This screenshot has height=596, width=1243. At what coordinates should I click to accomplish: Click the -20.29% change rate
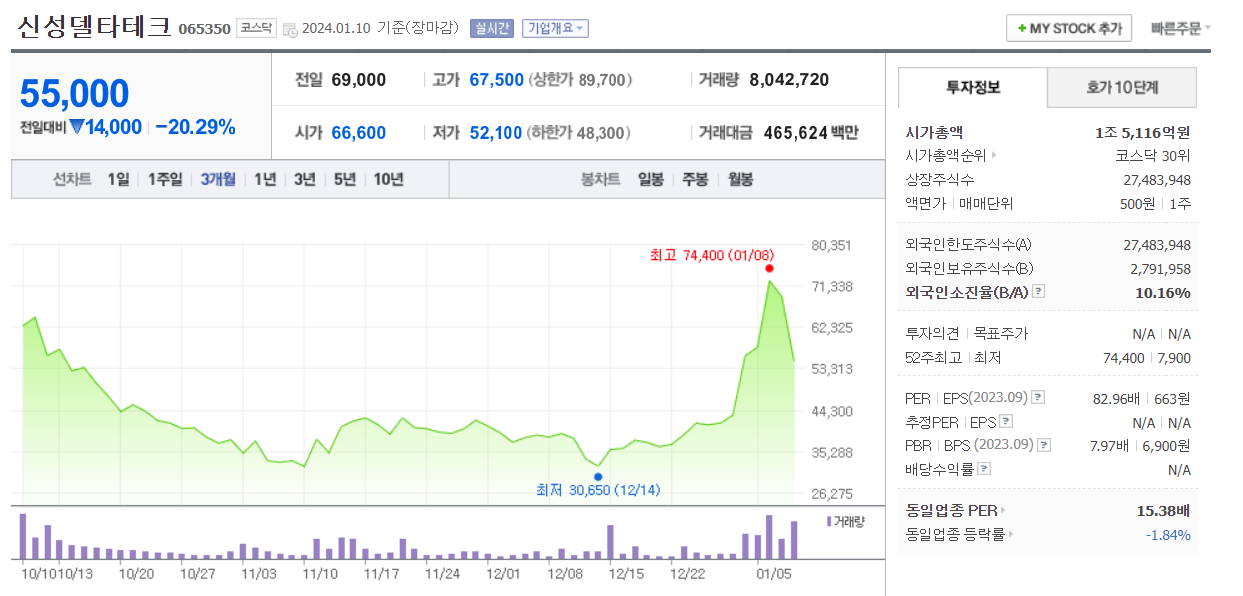pos(195,127)
